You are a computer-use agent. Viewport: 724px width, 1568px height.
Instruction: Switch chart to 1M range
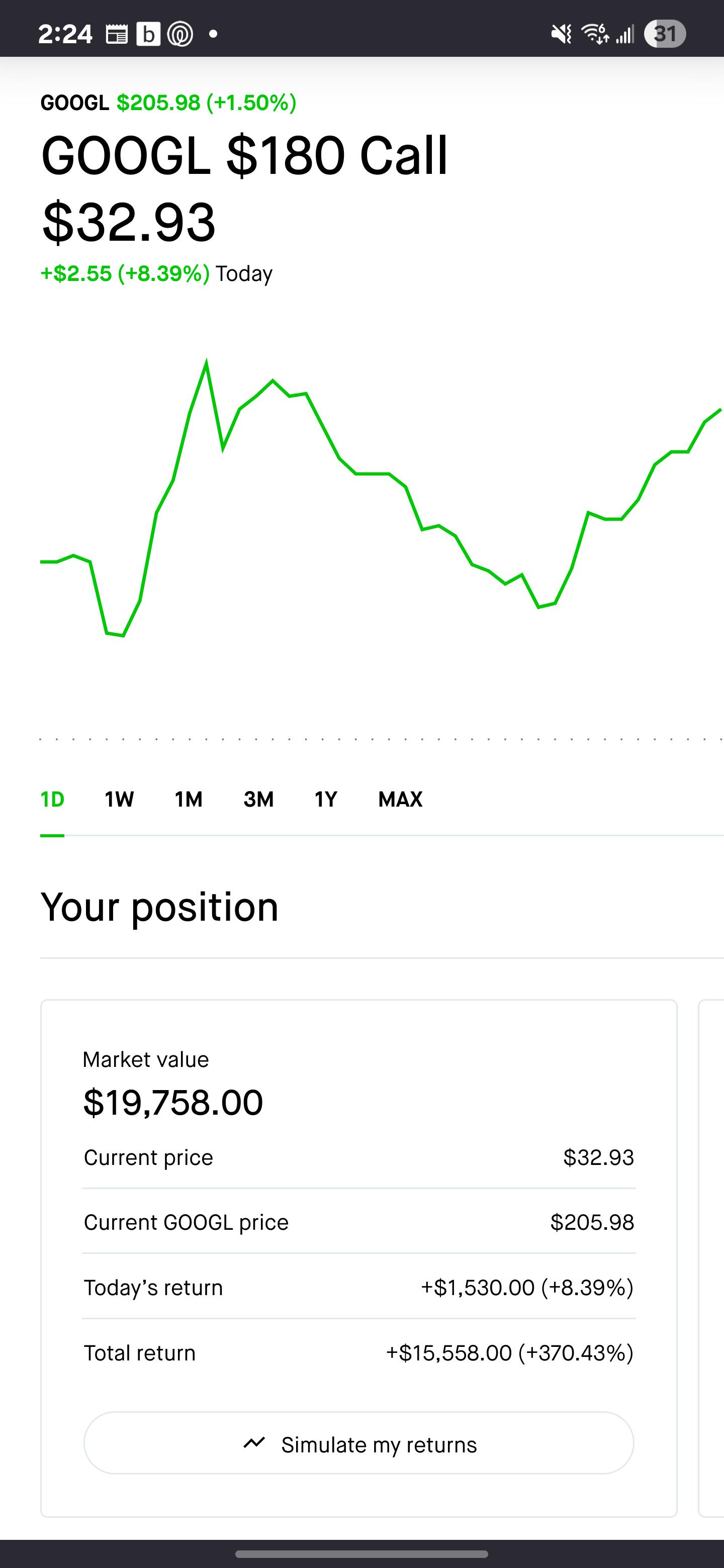[x=188, y=799]
